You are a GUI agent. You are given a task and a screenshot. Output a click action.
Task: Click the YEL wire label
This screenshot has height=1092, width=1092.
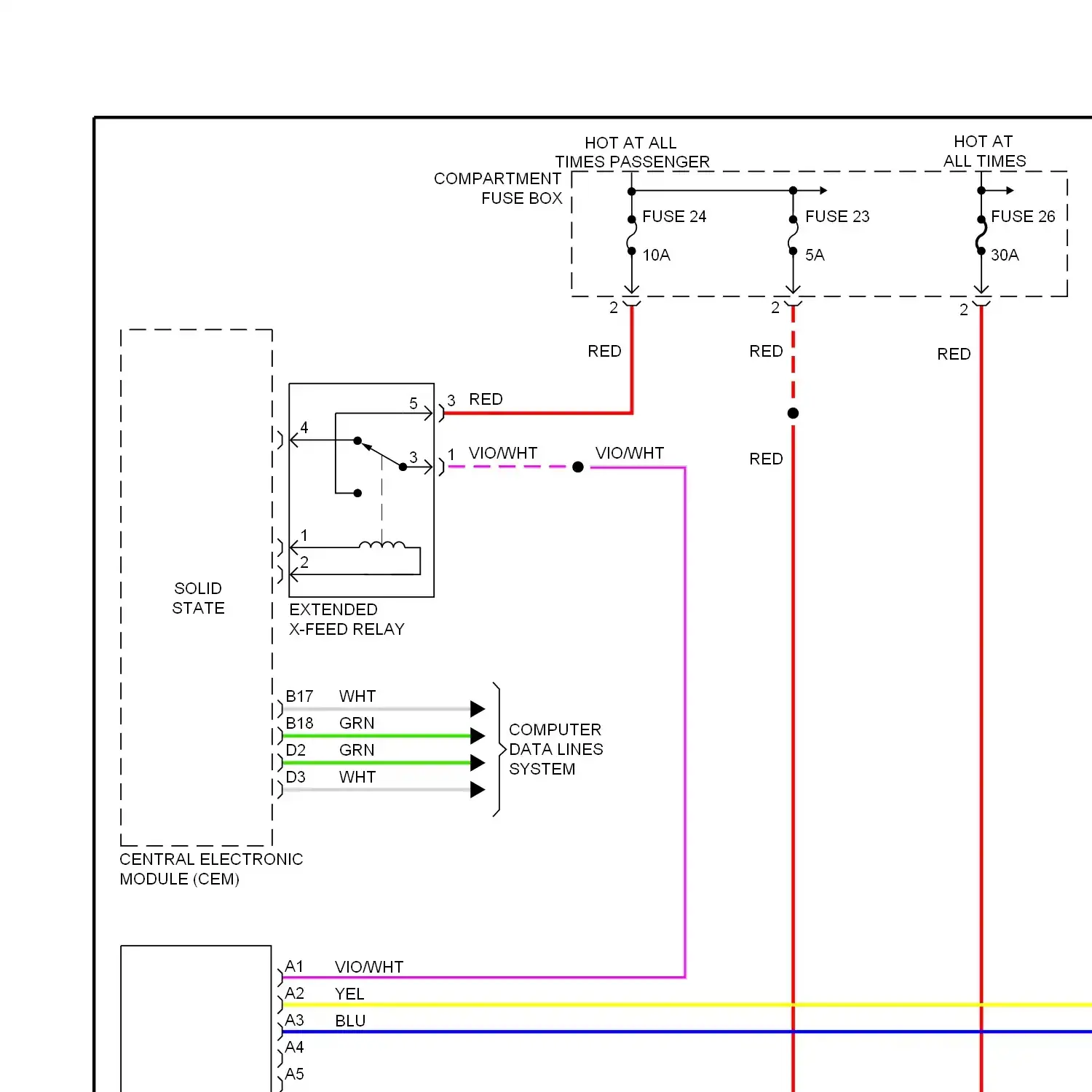click(x=349, y=994)
